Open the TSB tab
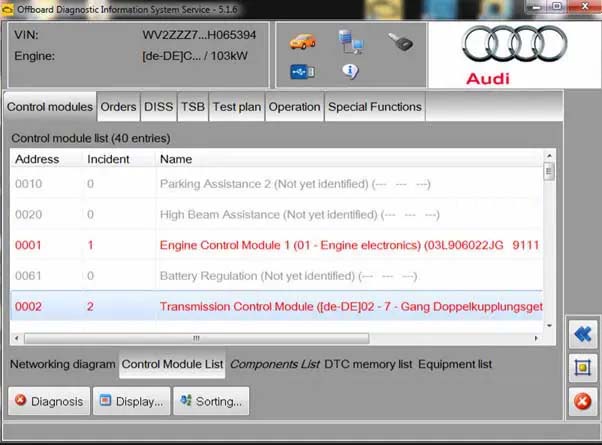The width and height of the screenshot is (602, 445). point(193,107)
